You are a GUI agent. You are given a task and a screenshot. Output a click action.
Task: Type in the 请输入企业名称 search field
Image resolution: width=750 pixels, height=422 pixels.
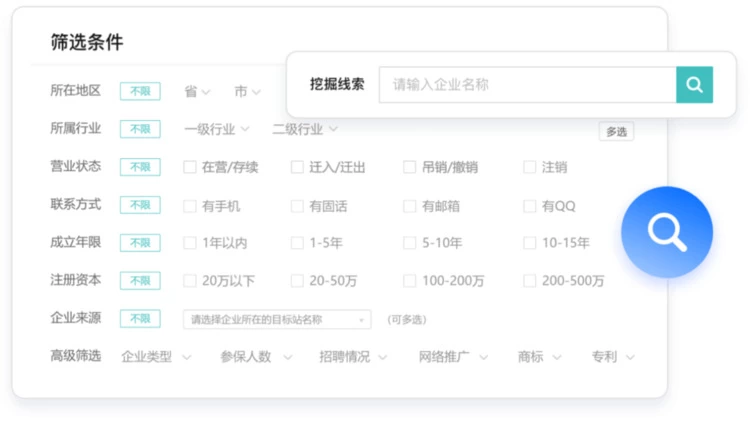click(x=527, y=85)
